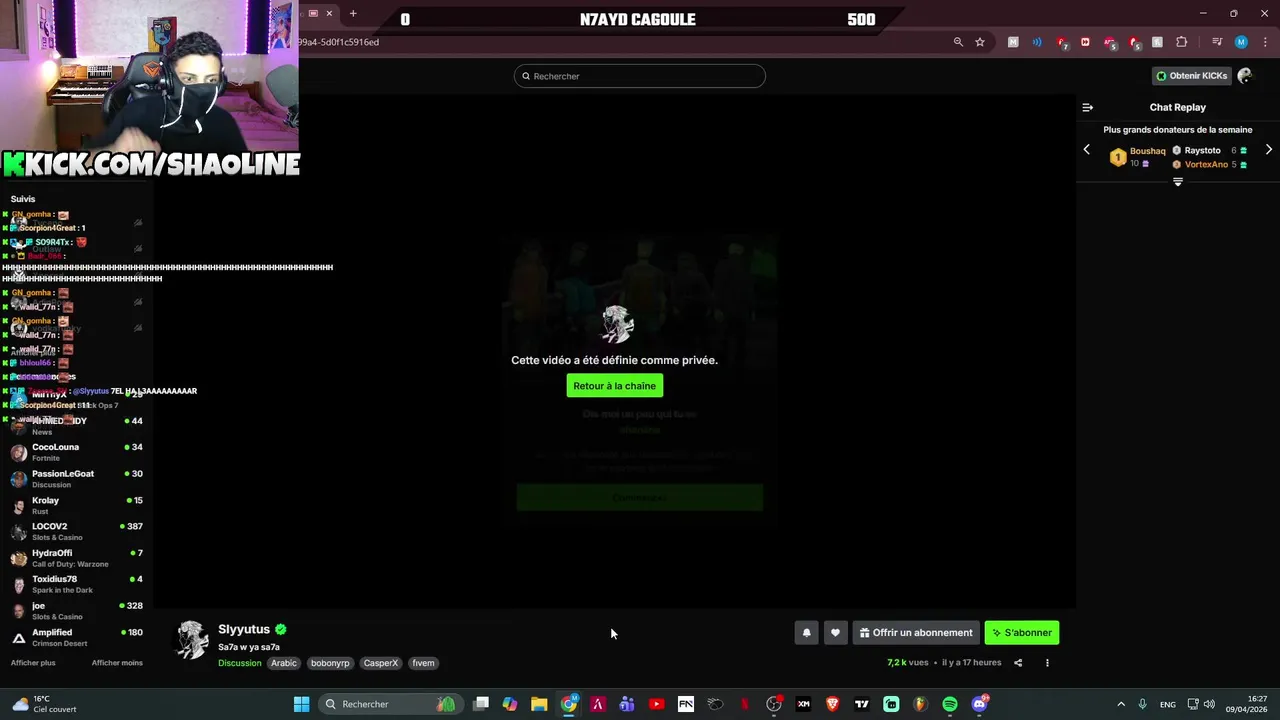
Task: Switch the ENG input language indicator
Action: click(1167, 704)
